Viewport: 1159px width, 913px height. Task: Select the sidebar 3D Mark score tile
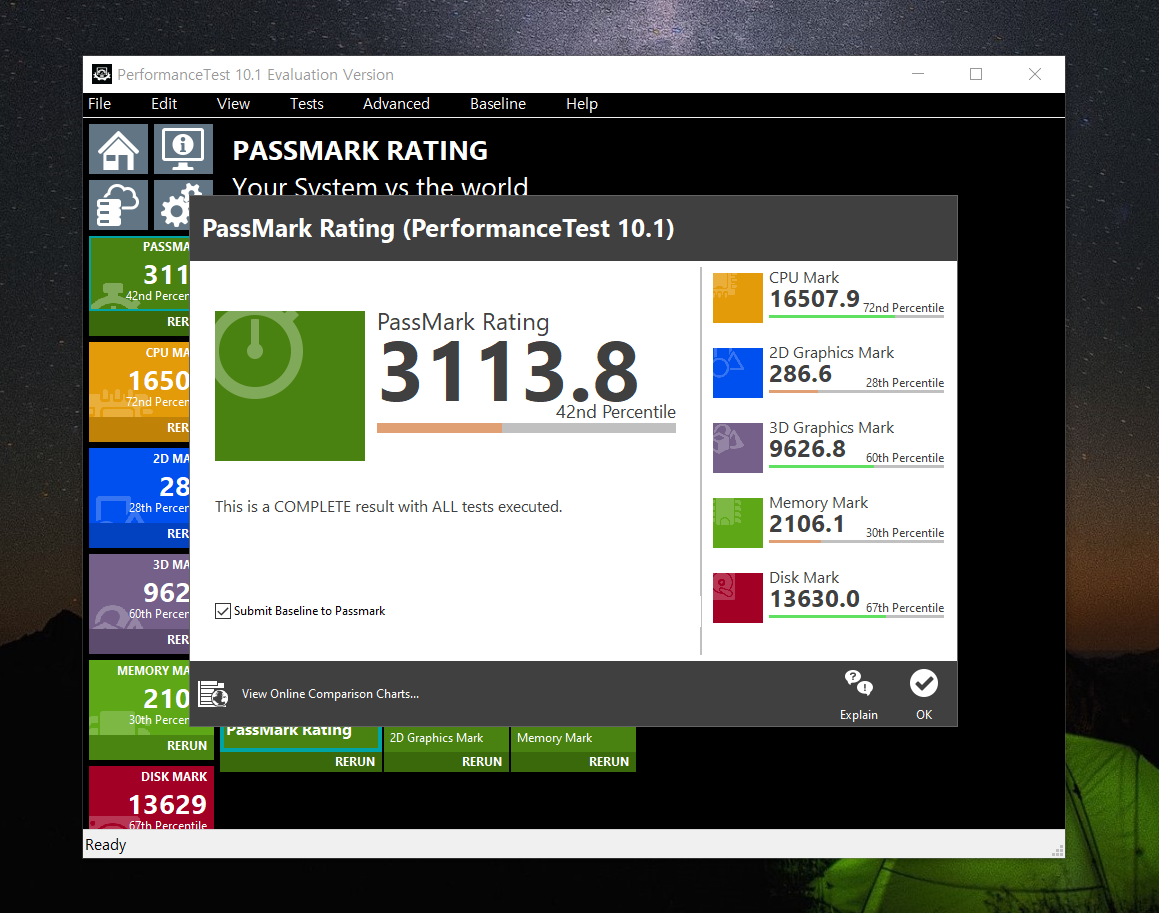click(x=140, y=591)
